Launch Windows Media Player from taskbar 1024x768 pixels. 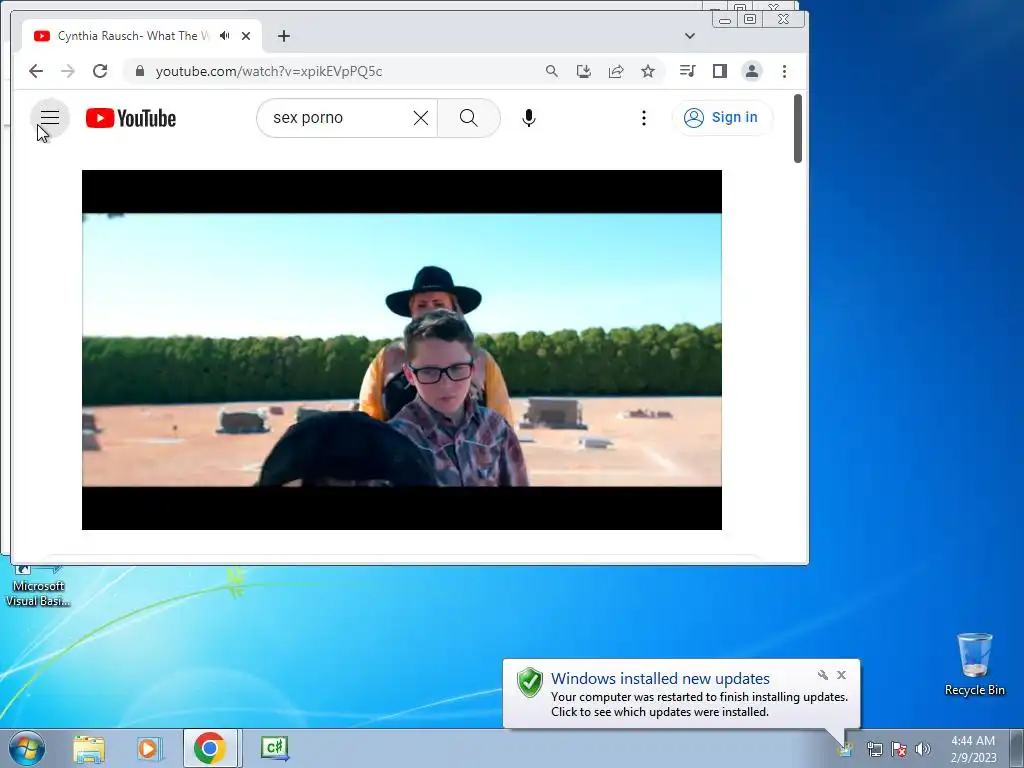click(149, 748)
